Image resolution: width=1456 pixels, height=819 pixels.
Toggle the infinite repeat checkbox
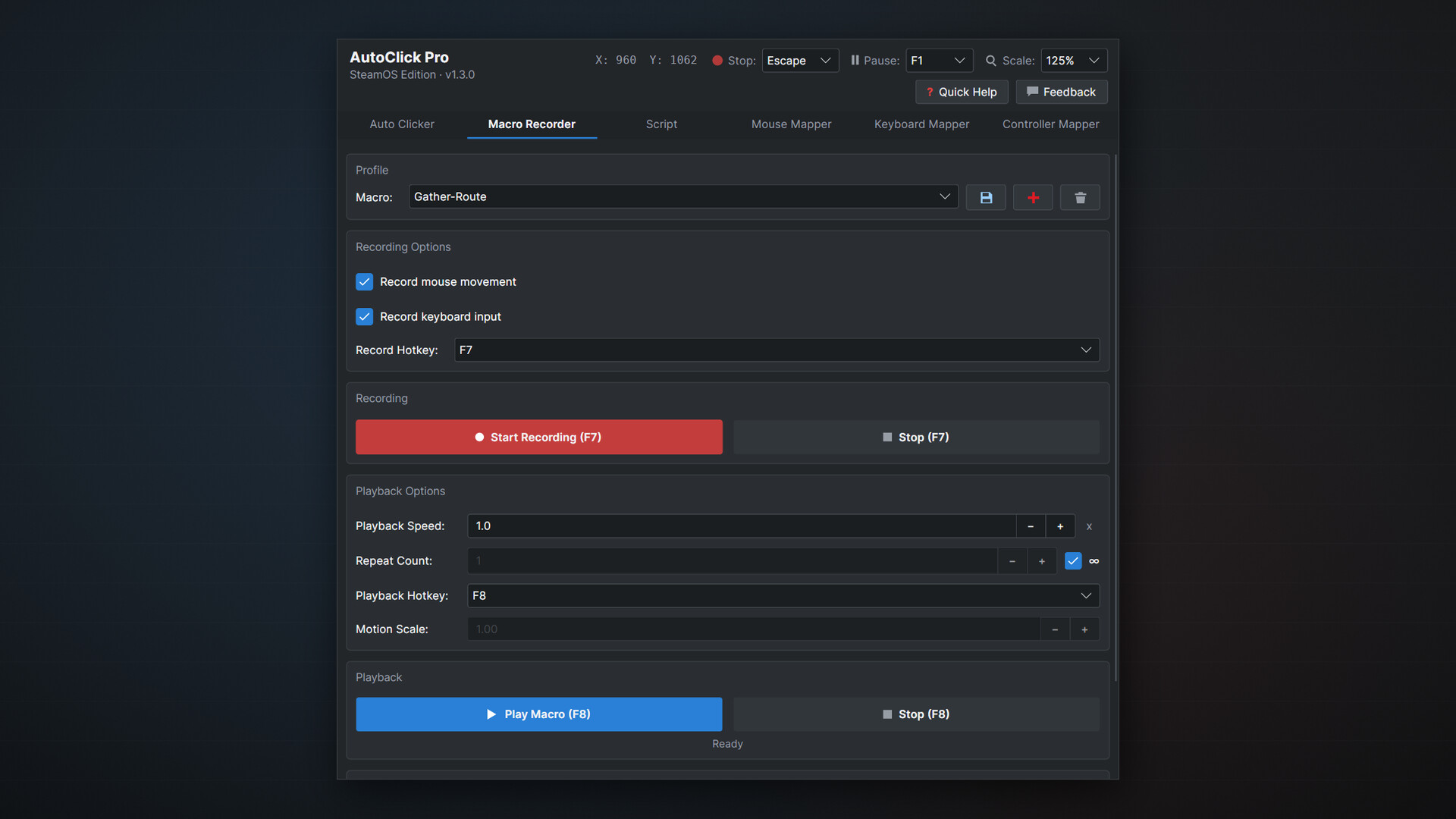pyautogui.click(x=1073, y=561)
